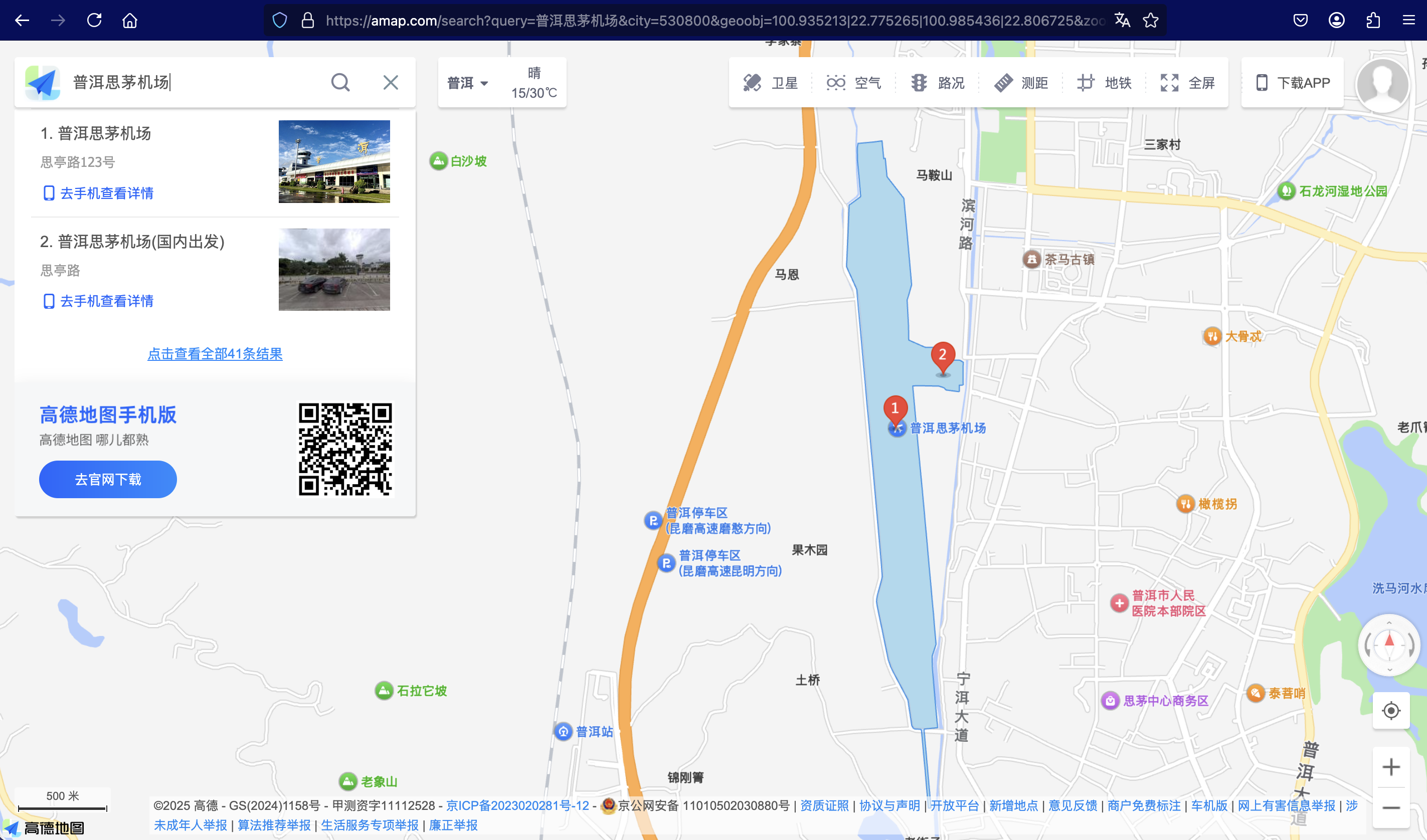1427x840 pixels.
Task: Click 泰苔哨 food marker
Action: pos(1256,693)
